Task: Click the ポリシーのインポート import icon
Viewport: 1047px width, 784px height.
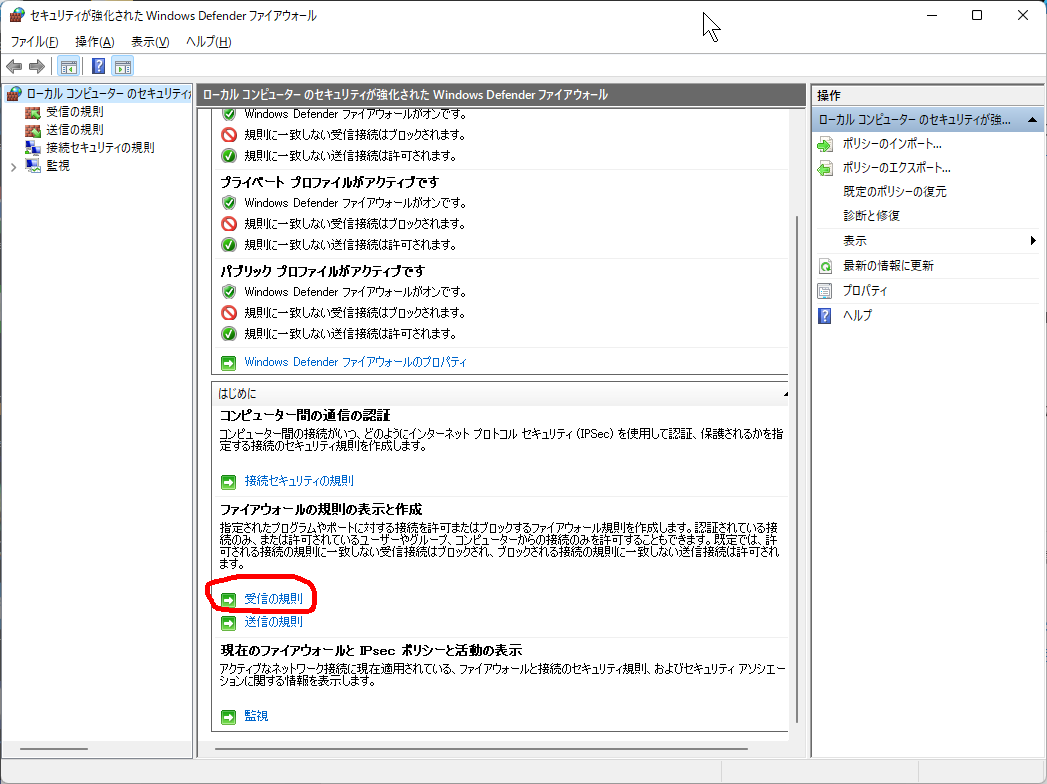Action: click(825, 144)
